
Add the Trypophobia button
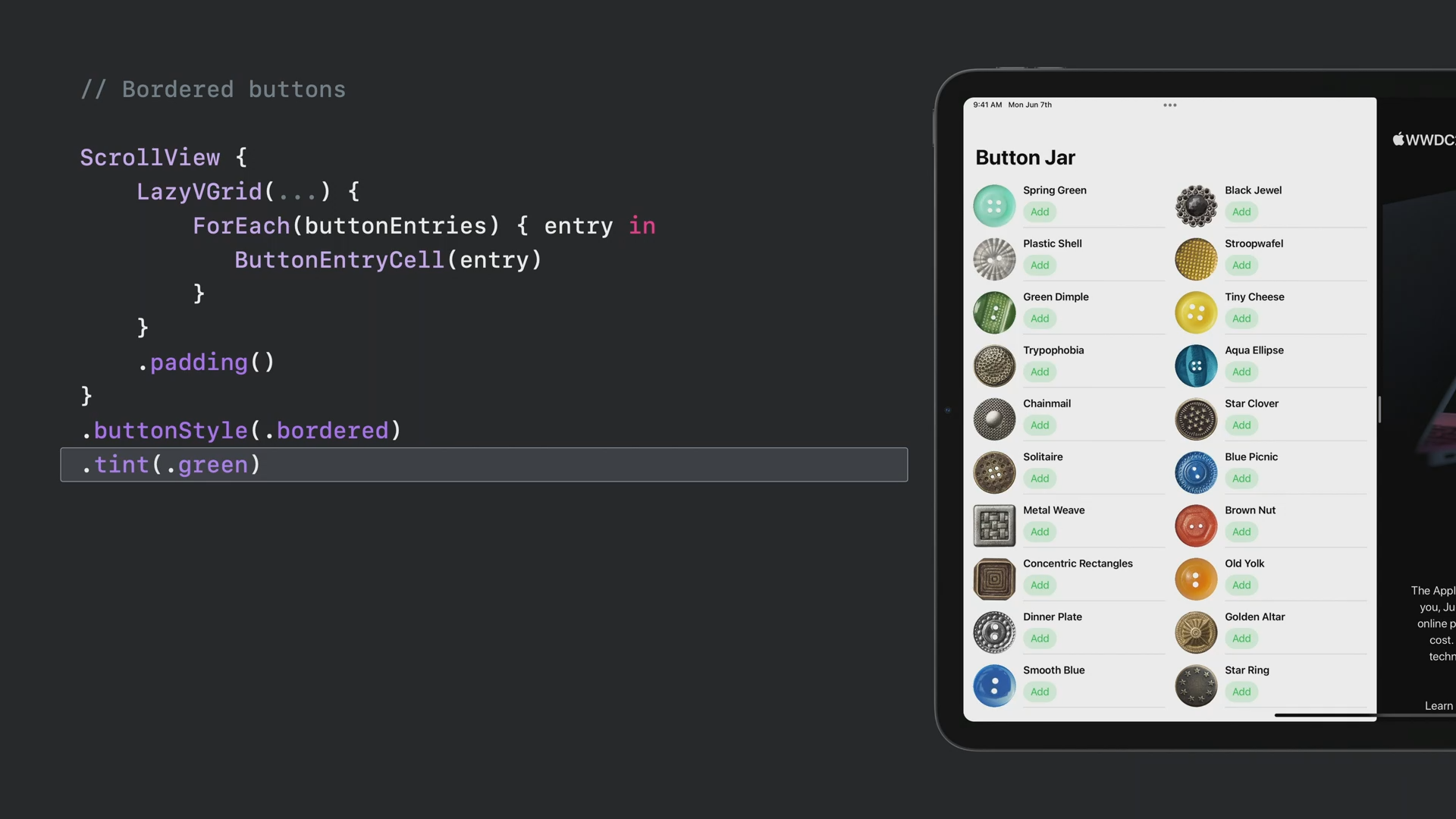1040,372
